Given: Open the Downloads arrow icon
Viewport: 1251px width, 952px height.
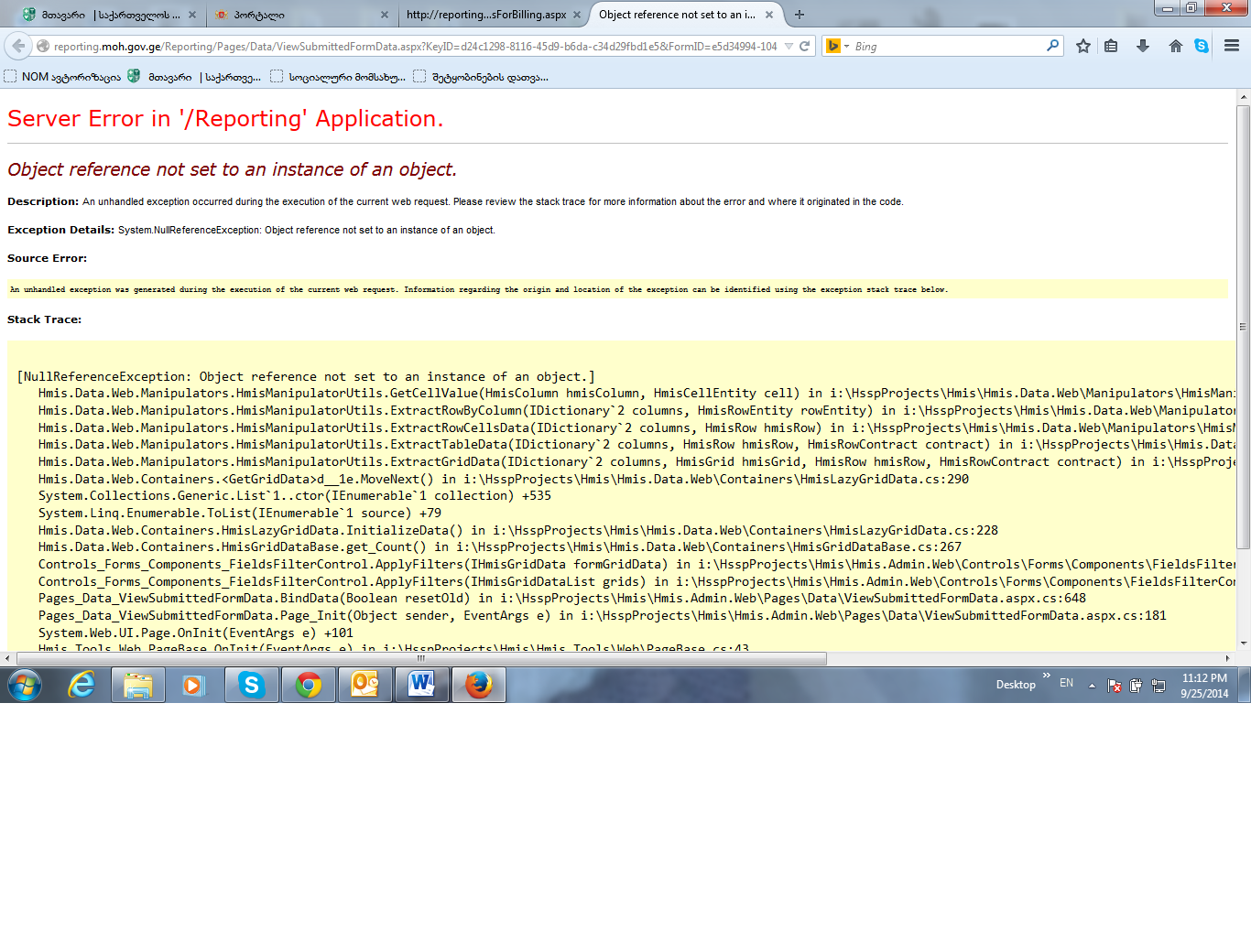Looking at the screenshot, I should click(x=1143, y=46).
